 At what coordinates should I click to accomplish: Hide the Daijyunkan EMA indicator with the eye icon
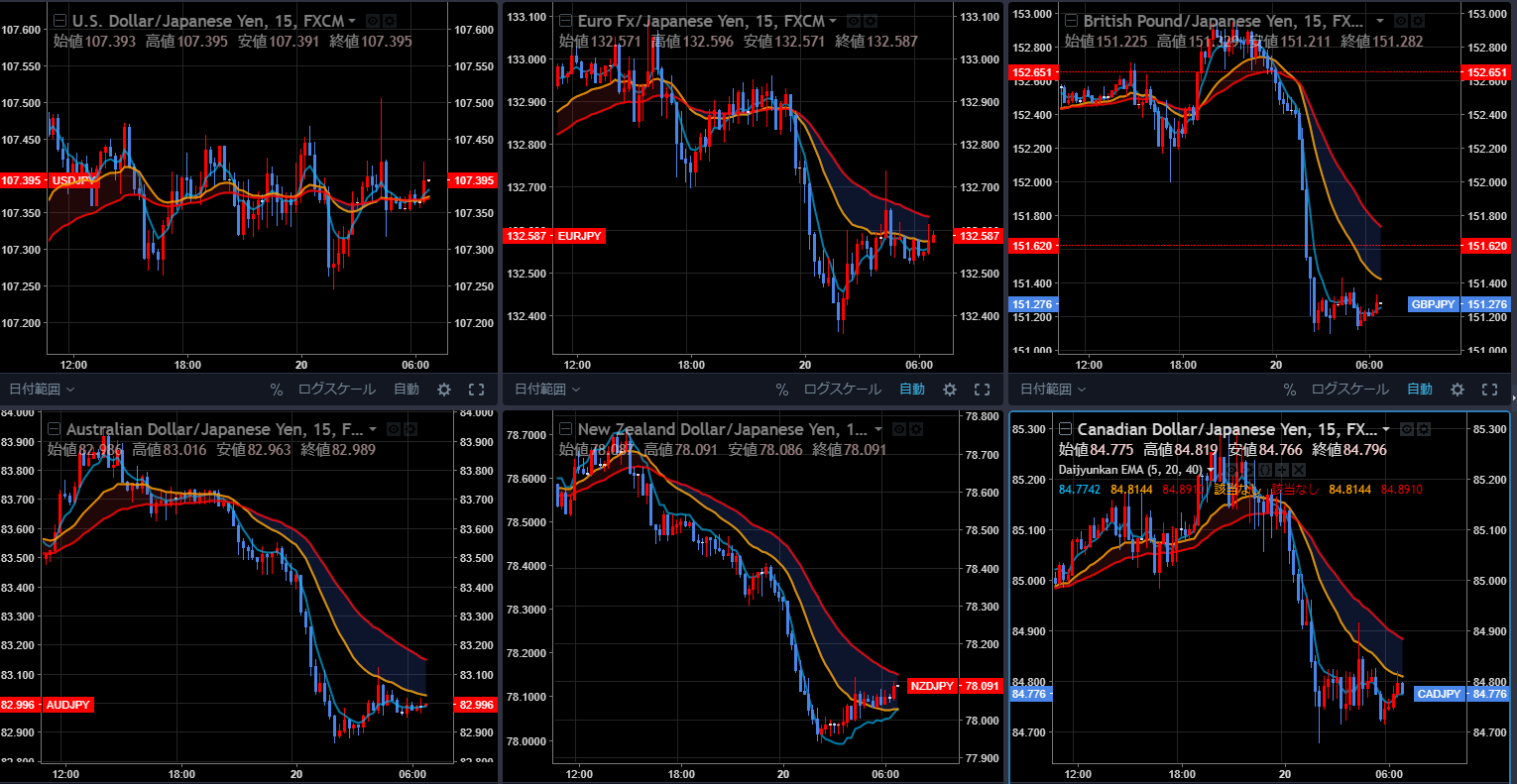(x=1231, y=470)
